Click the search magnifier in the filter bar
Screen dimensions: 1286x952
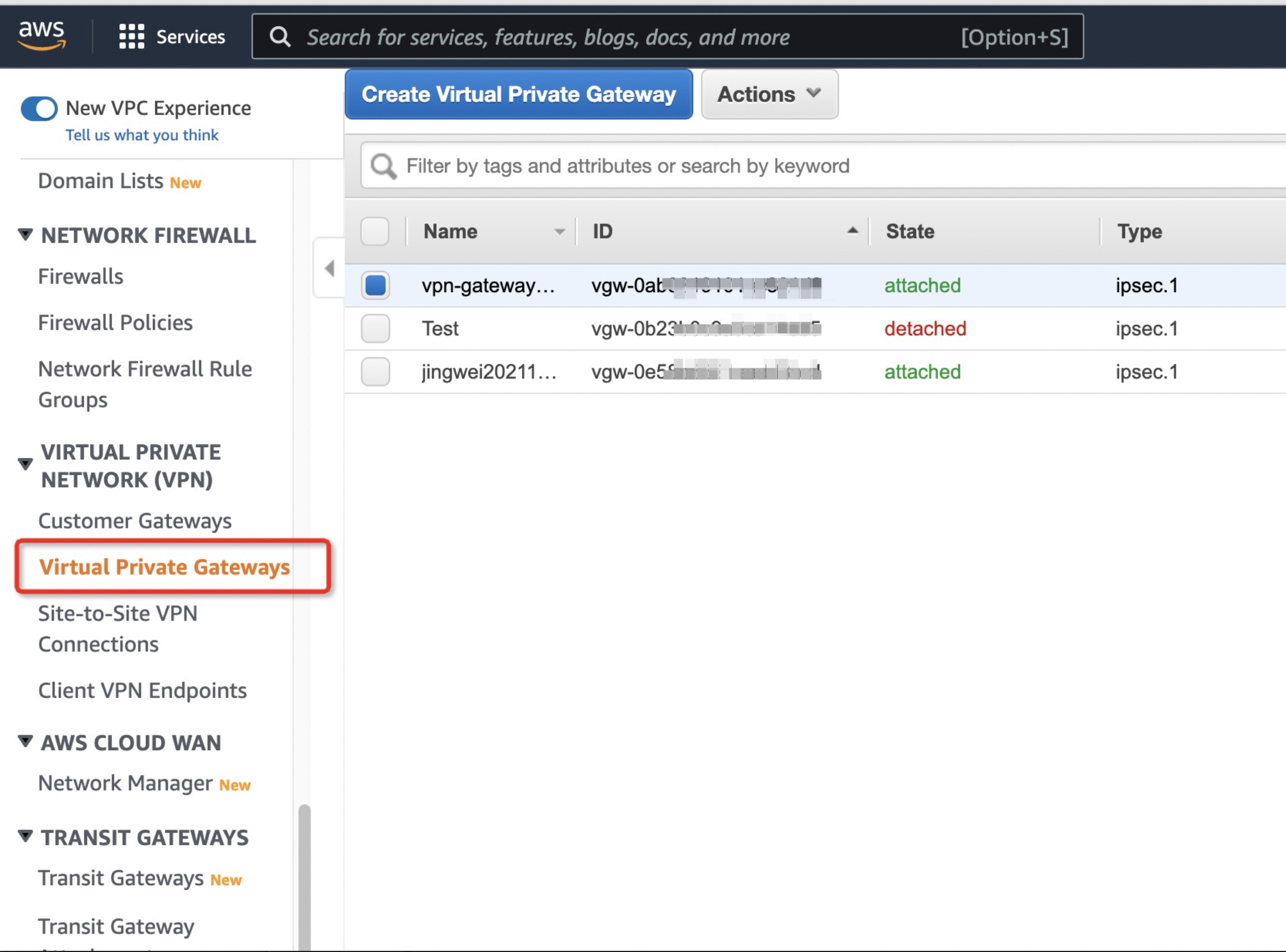pyautogui.click(x=382, y=166)
